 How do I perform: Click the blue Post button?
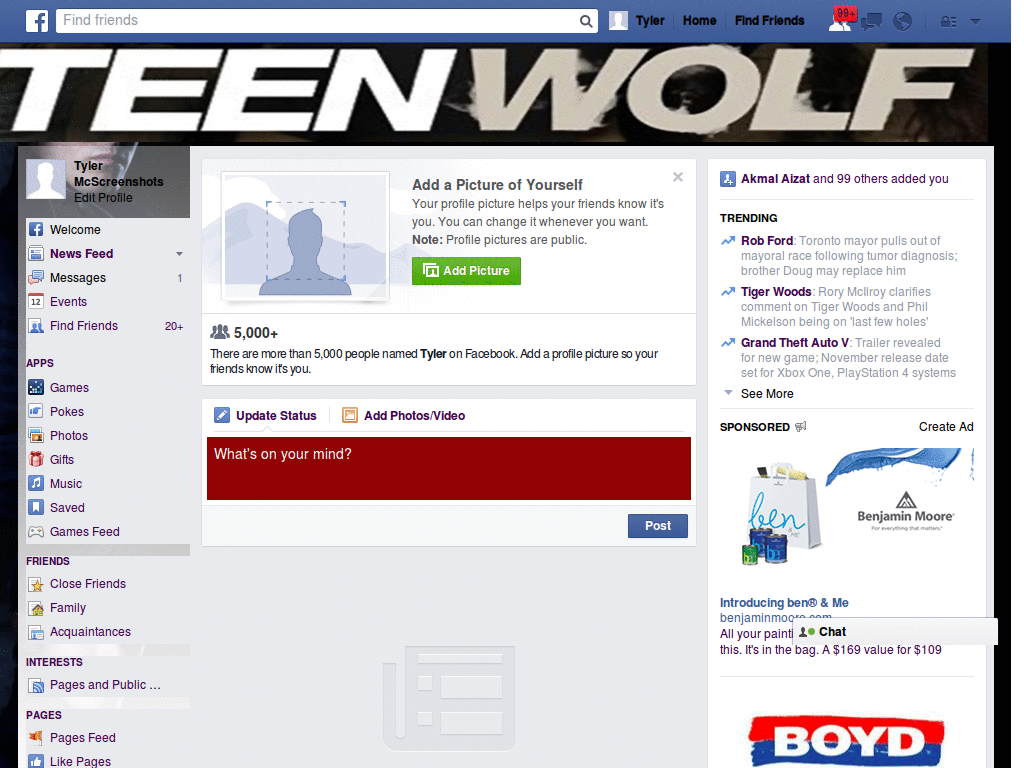658,526
